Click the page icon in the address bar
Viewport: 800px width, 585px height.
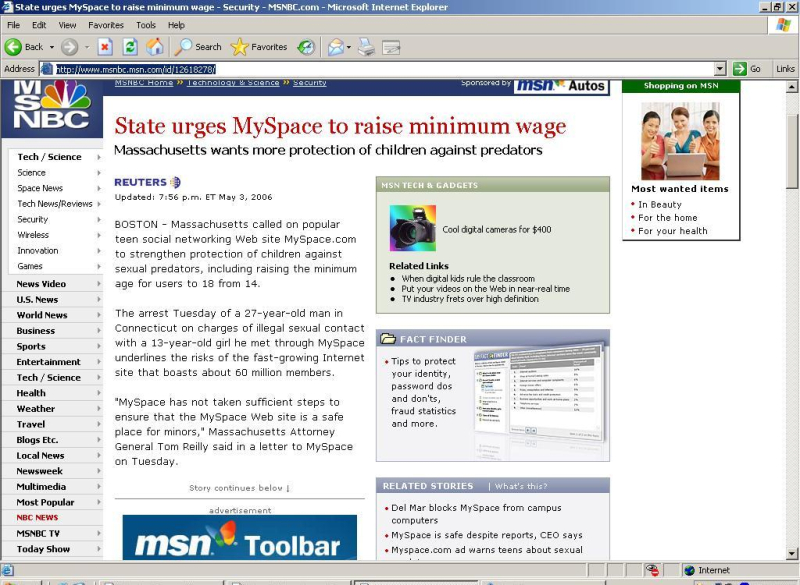pyautogui.click(x=46, y=69)
